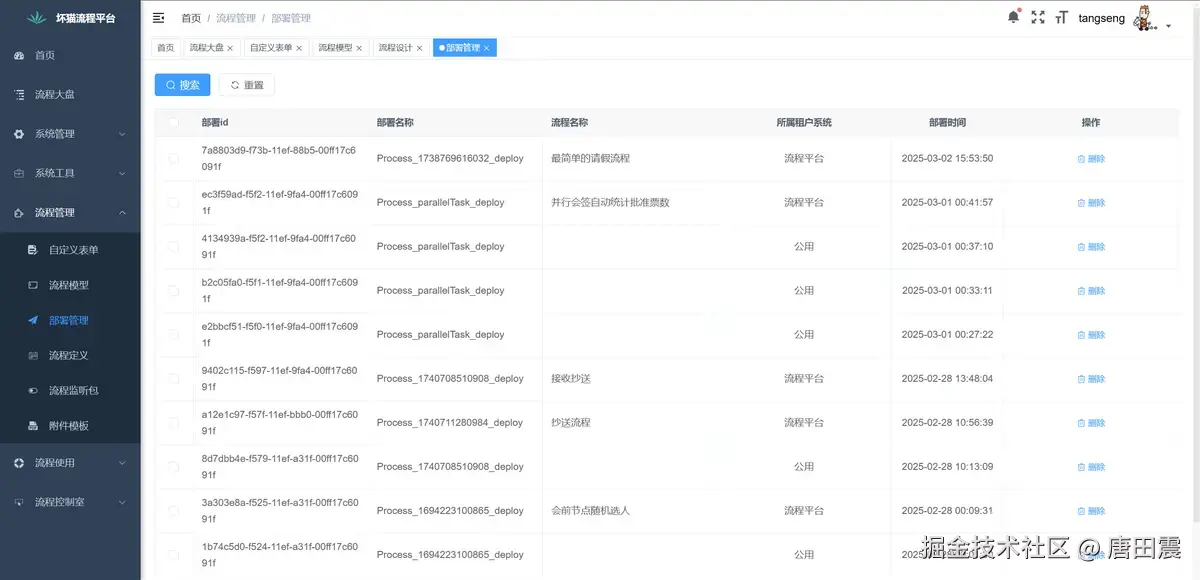1200x580 pixels.
Task: Check the row with id ec3f59ad-f5f2
Action: click(174, 202)
